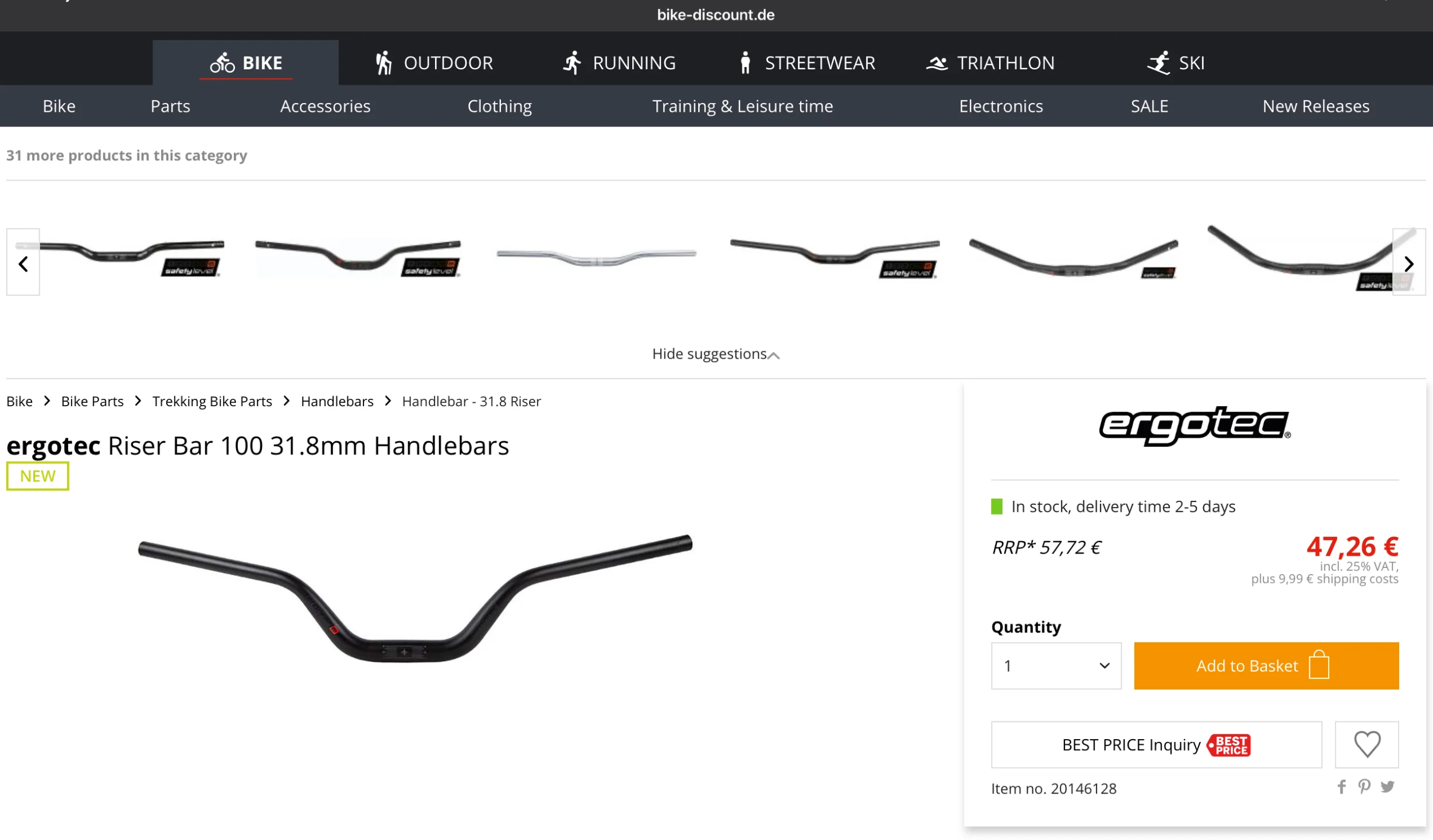The height and width of the screenshot is (840, 1433).
Task: Open the Parts submenu
Action: 170,106
